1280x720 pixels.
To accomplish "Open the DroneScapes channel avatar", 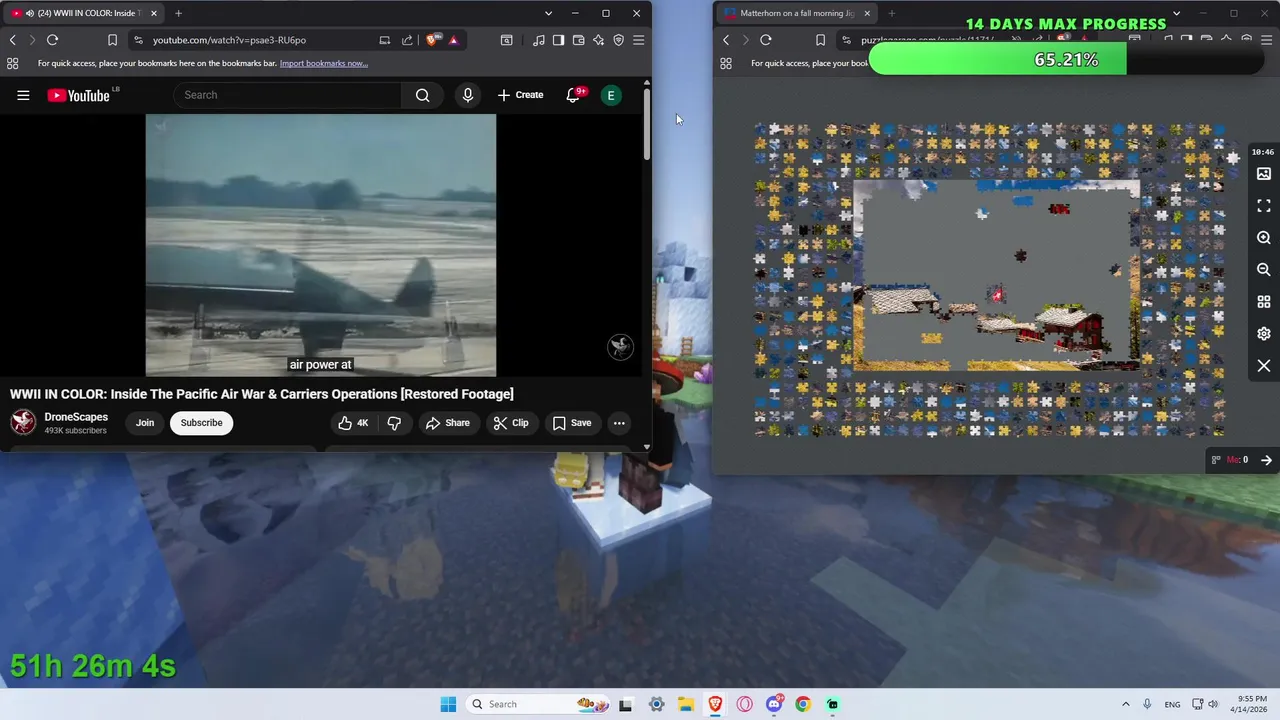I will (23, 422).
